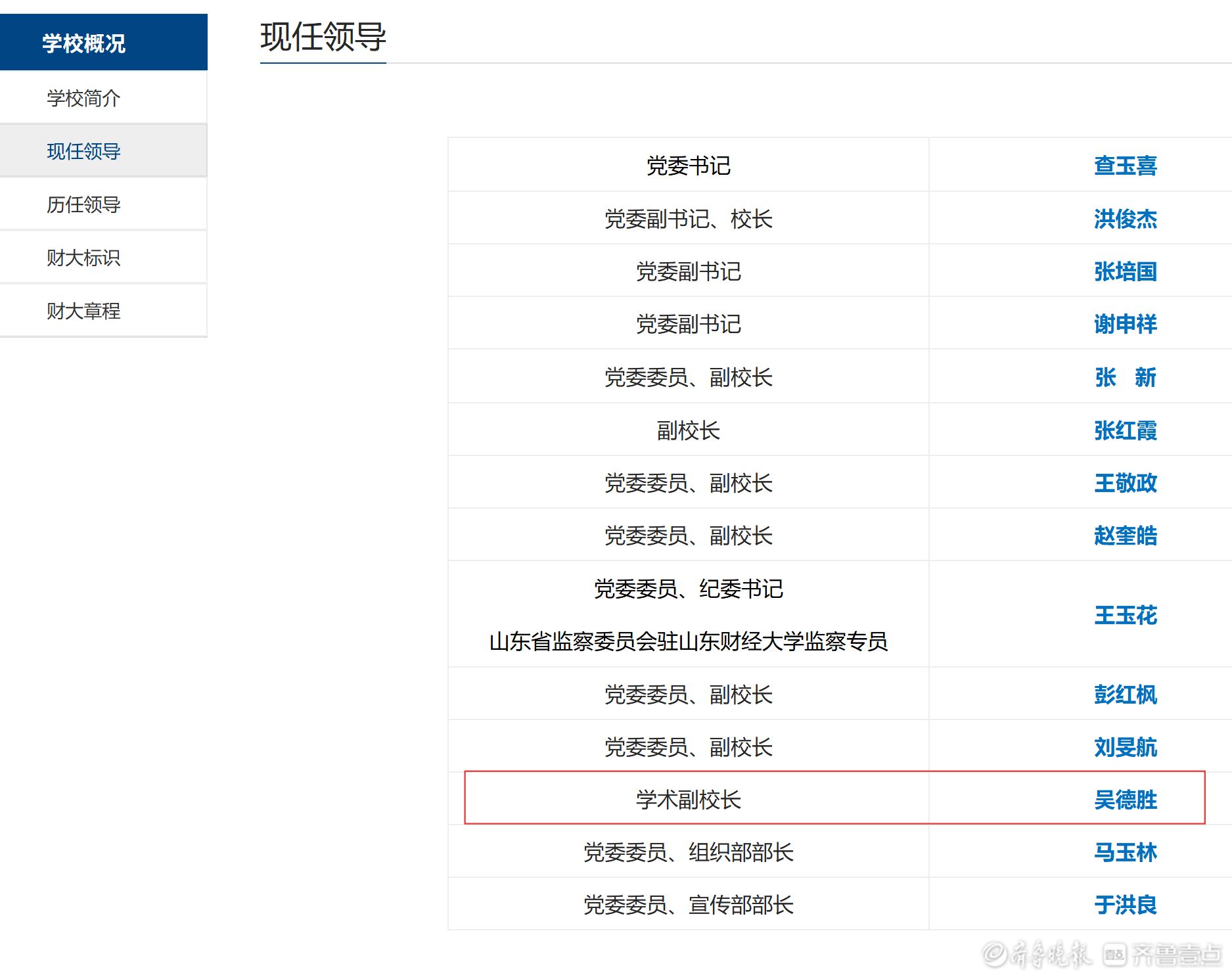Open profile link for 彭红枫
This screenshot has width=1232, height=979.
tap(1125, 694)
